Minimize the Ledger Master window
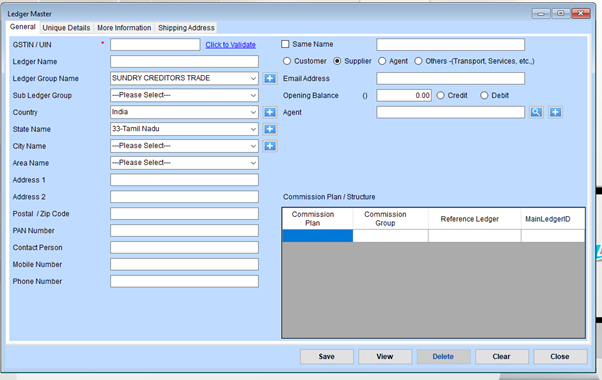Image resolution: width=602 pixels, height=380 pixels. tap(541, 13)
